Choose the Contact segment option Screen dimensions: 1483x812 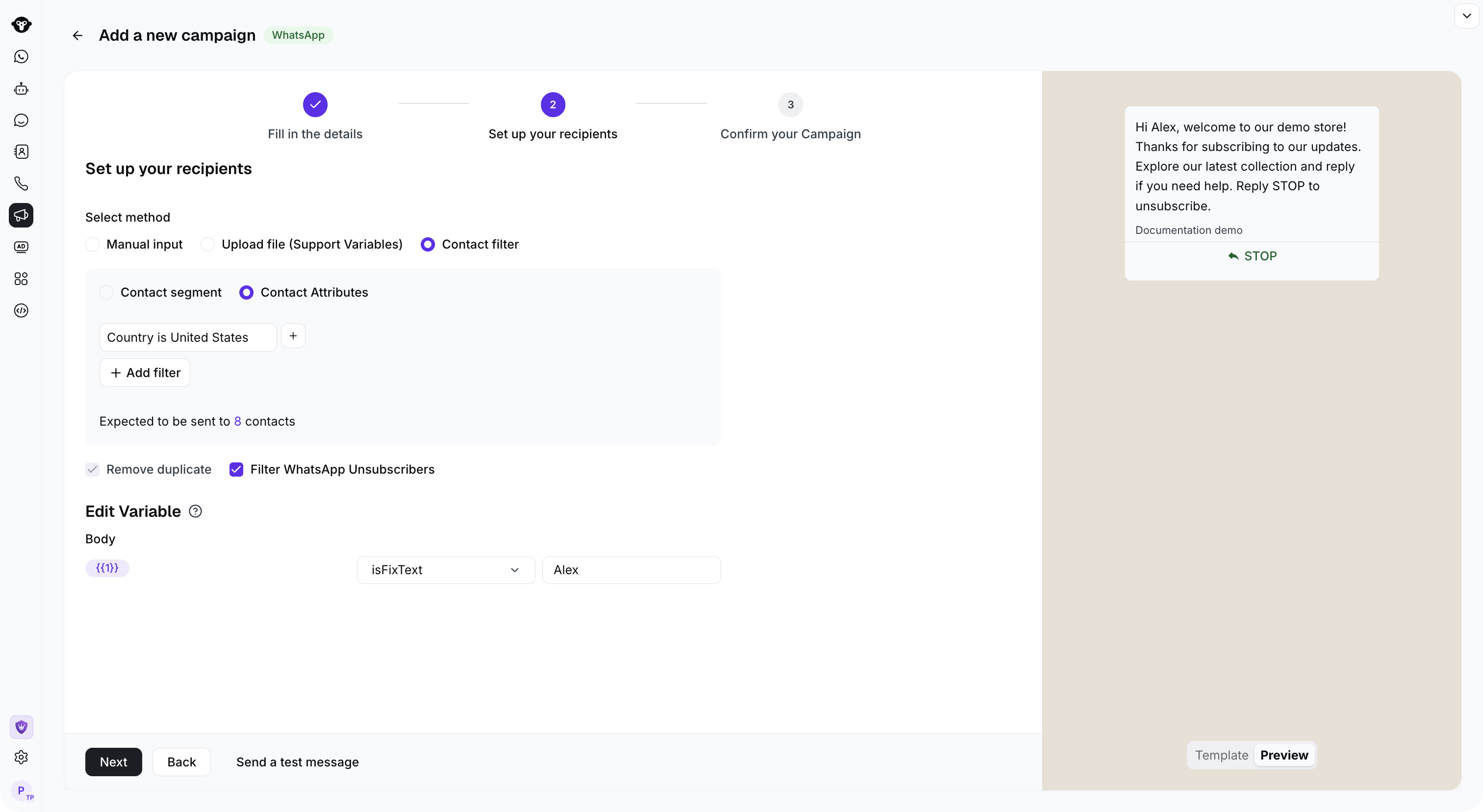click(161, 292)
